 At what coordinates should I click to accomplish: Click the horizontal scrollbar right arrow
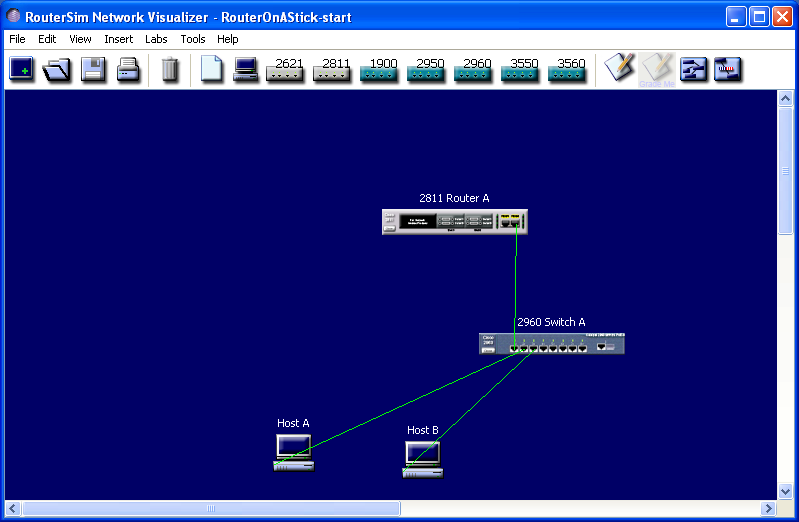(768, 508)
